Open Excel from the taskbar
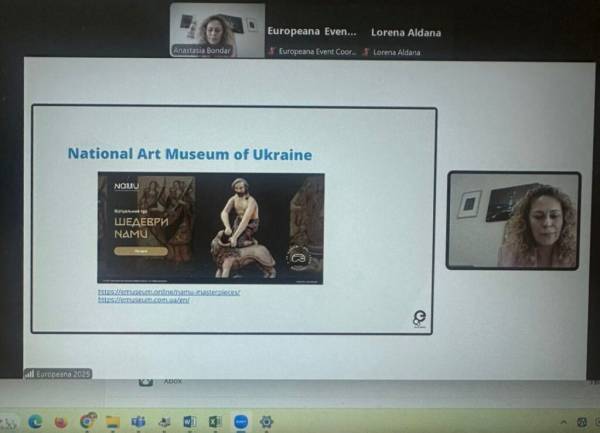This screenshot has height=433, width=600. (215, 422)
